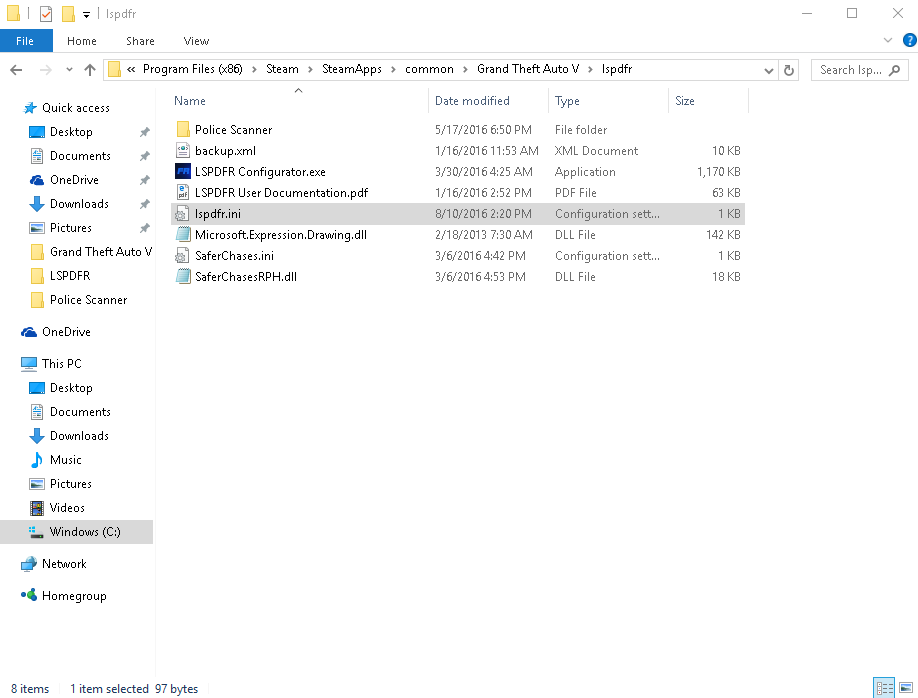Sort by the Type column header

[608, 101]
